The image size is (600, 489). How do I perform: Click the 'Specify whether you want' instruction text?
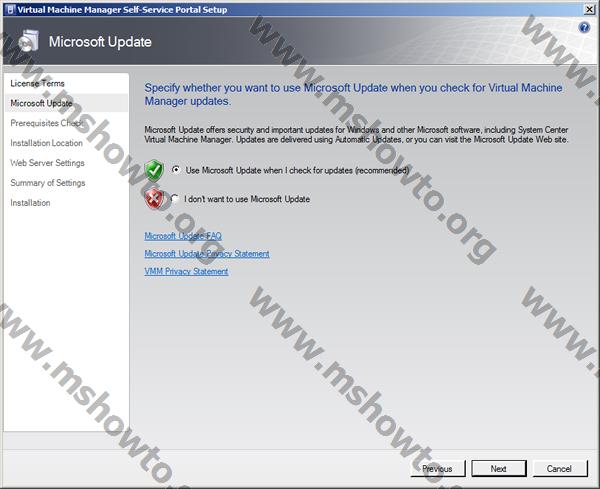coord(353,95)
